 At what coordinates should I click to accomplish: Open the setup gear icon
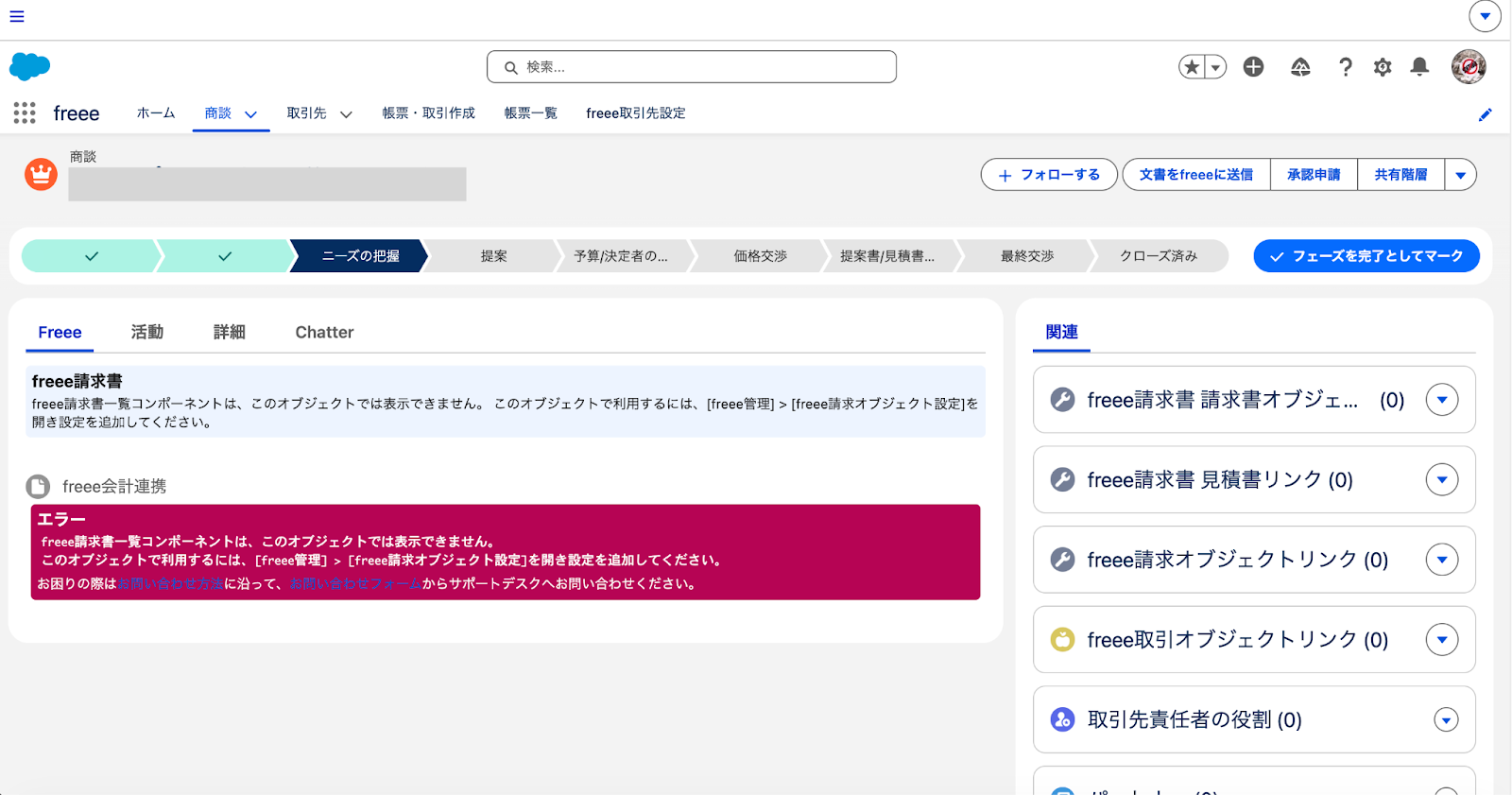pos(1383,67)
